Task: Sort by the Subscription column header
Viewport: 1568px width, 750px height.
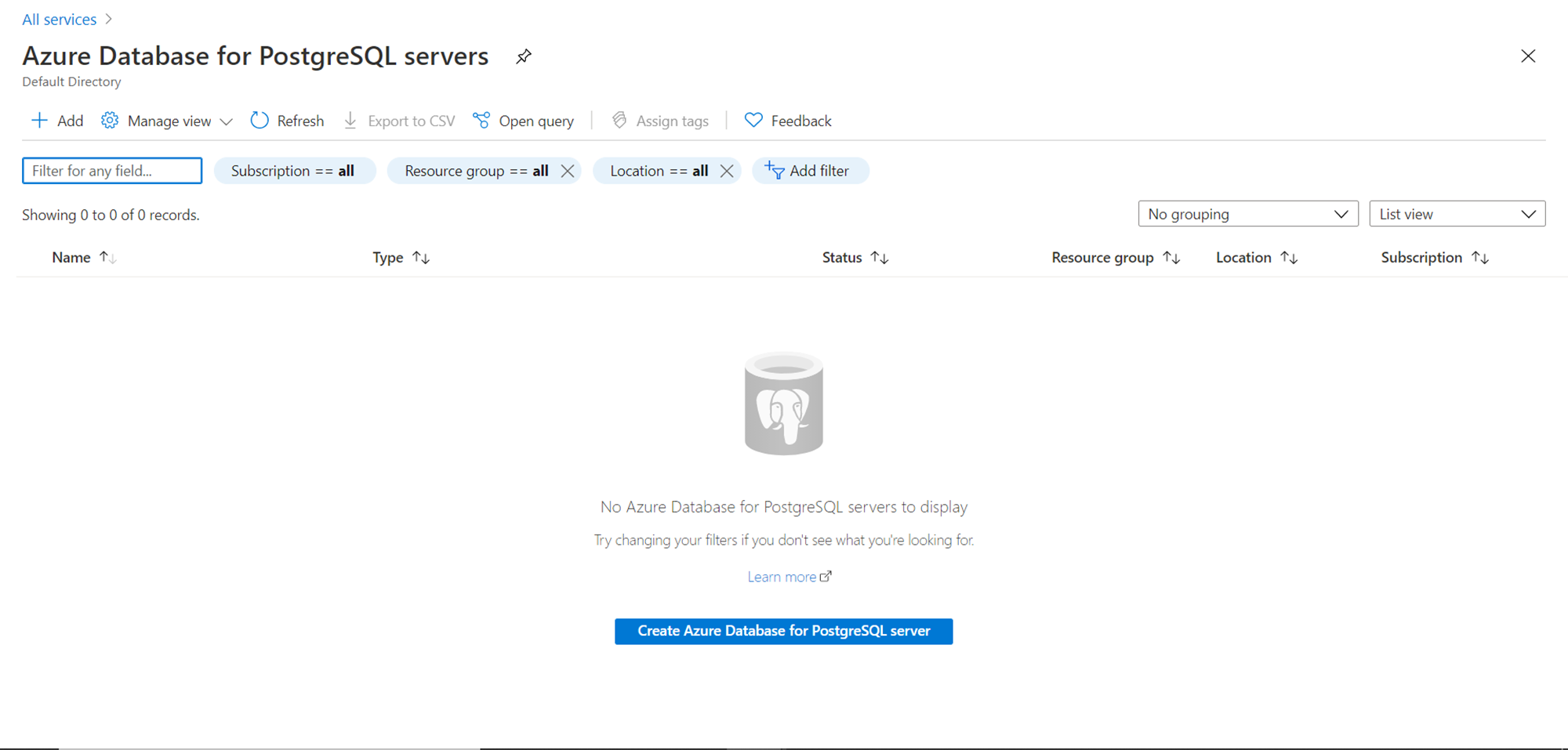Action: click(1435, 257)
